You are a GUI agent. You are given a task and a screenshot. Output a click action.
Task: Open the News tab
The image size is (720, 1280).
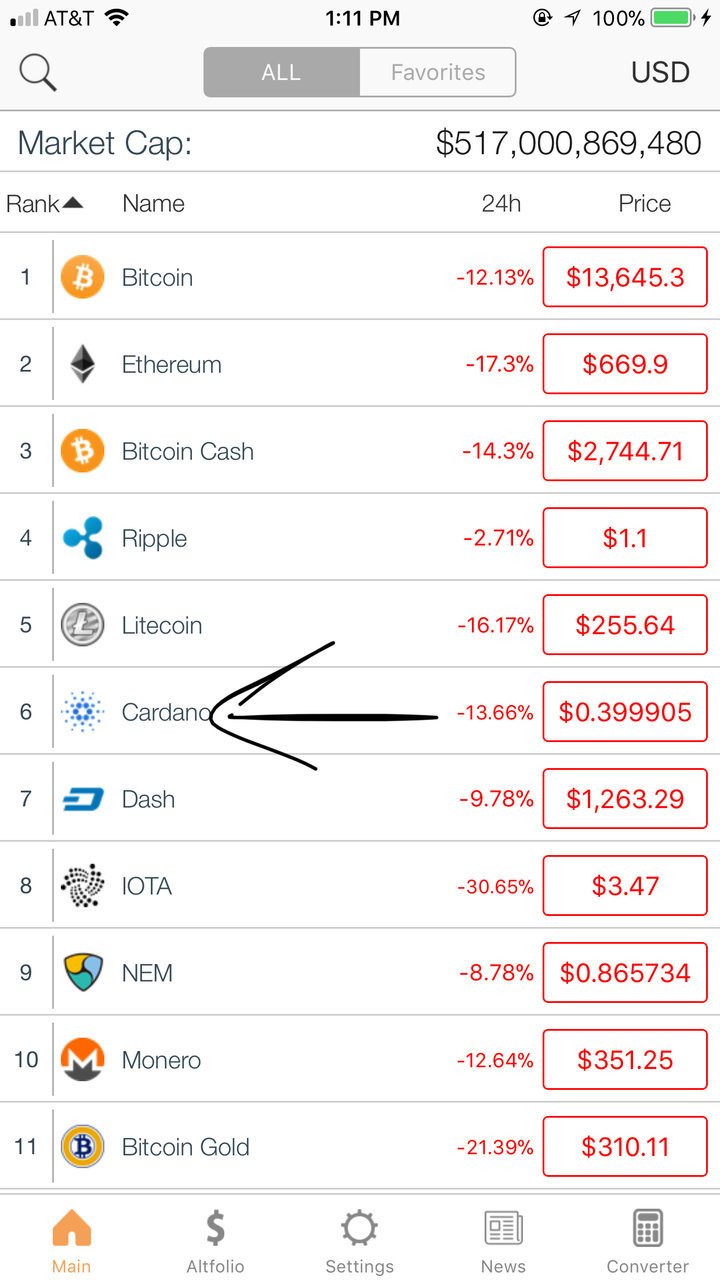[x=503, y=1241]
